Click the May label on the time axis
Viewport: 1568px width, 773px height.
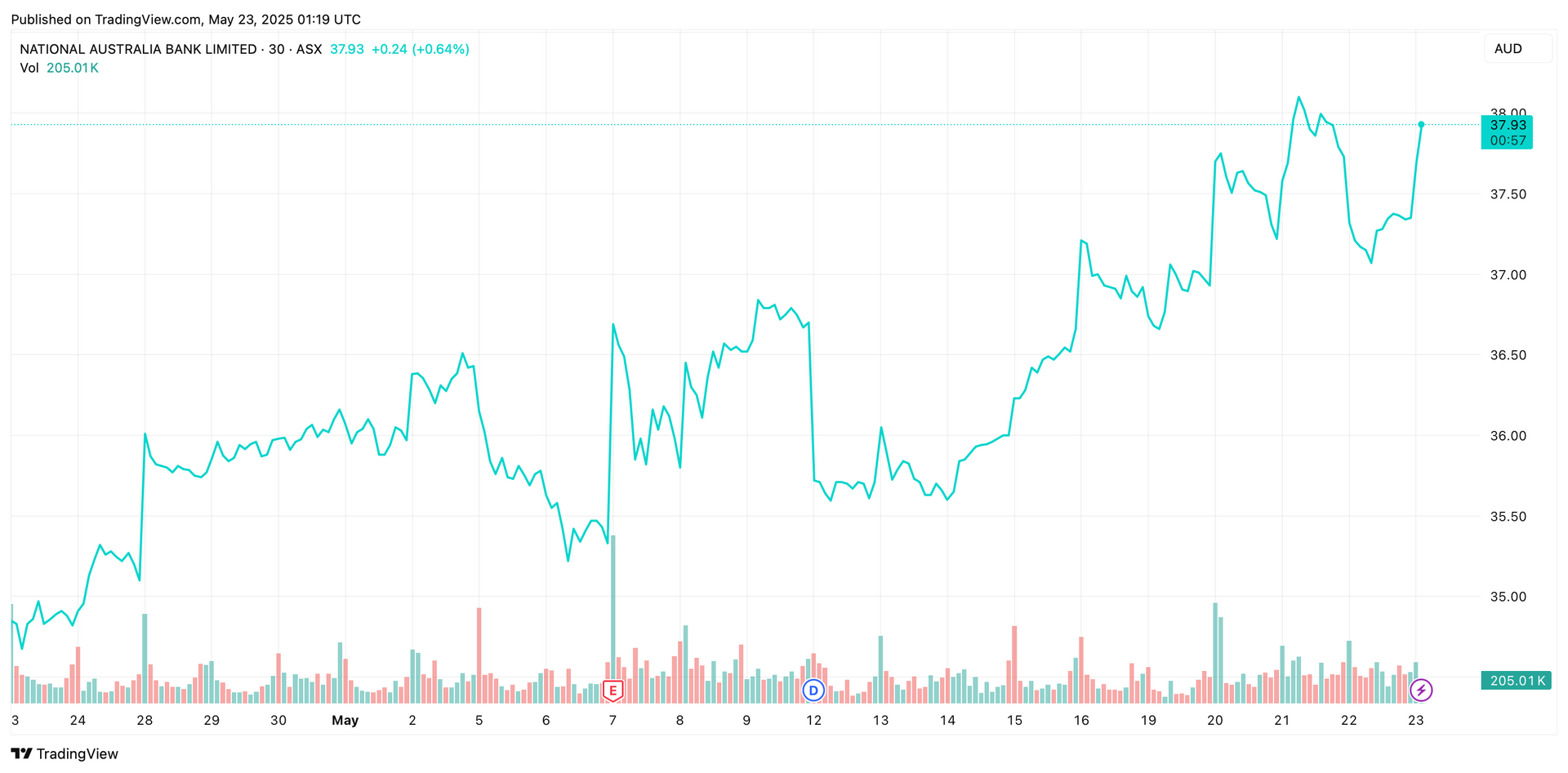click(345, 720)
